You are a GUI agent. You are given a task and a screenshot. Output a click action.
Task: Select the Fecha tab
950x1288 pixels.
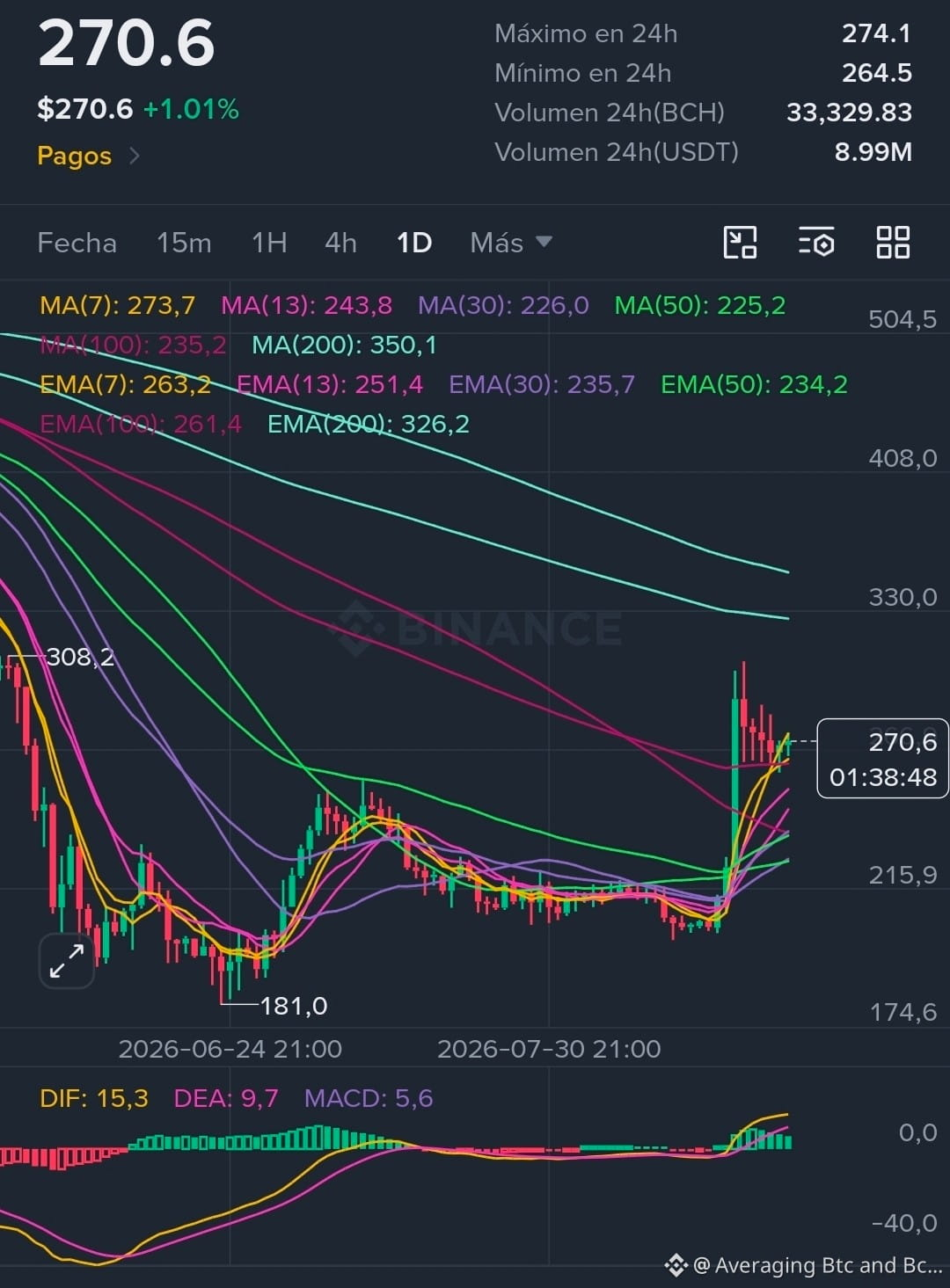(77, 243)
